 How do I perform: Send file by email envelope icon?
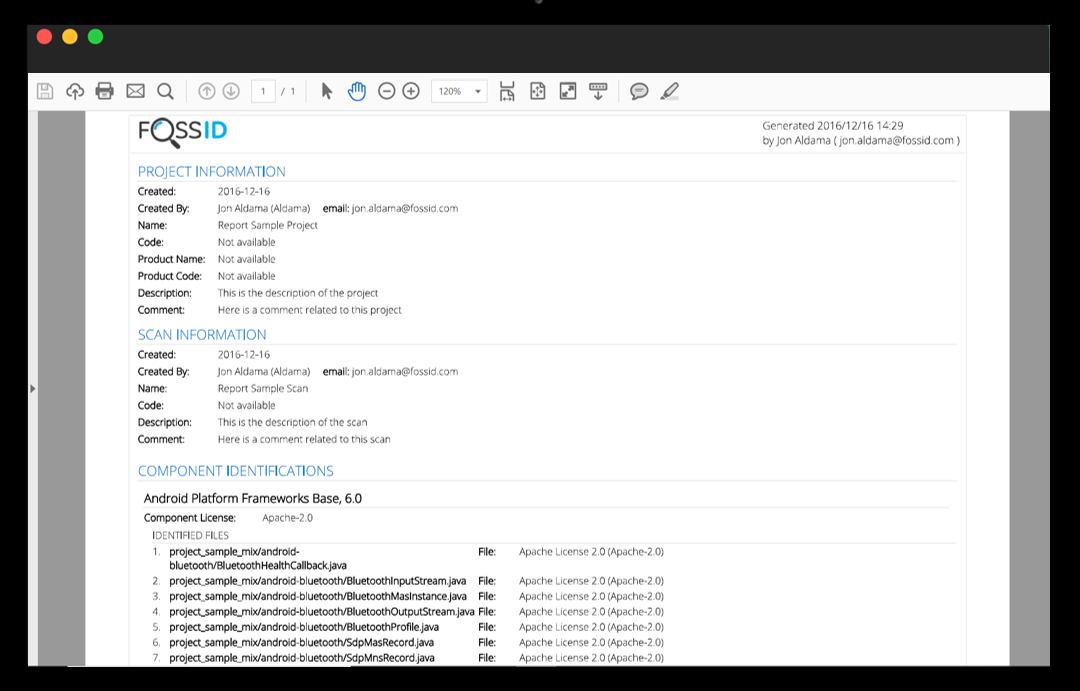pyautogui.click(x=135, y=91)
